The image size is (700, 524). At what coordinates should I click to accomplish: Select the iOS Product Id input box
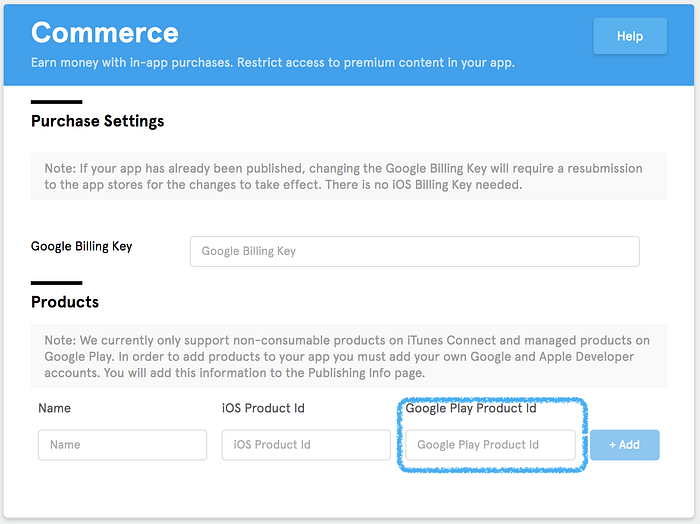[306, 445]
